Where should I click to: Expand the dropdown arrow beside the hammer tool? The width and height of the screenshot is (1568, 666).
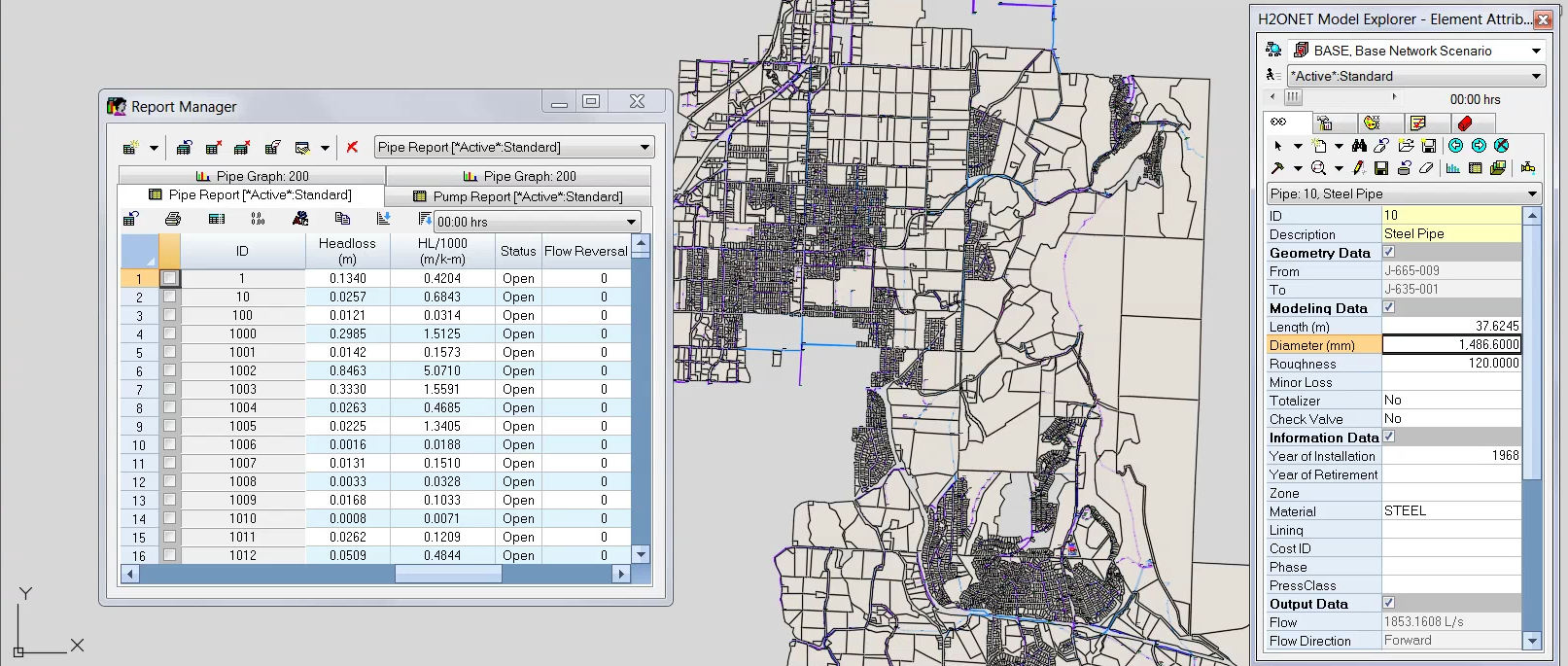point(1298,169)
